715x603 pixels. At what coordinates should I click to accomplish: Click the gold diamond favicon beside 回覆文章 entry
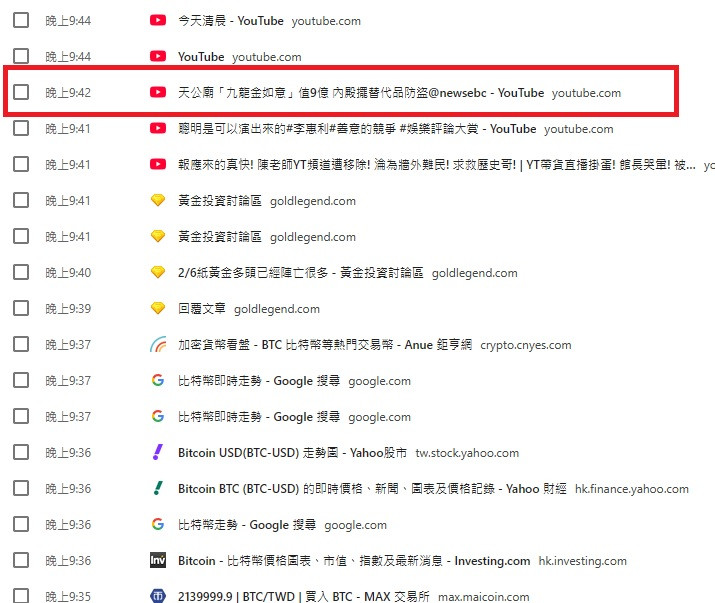coord(158,308)
